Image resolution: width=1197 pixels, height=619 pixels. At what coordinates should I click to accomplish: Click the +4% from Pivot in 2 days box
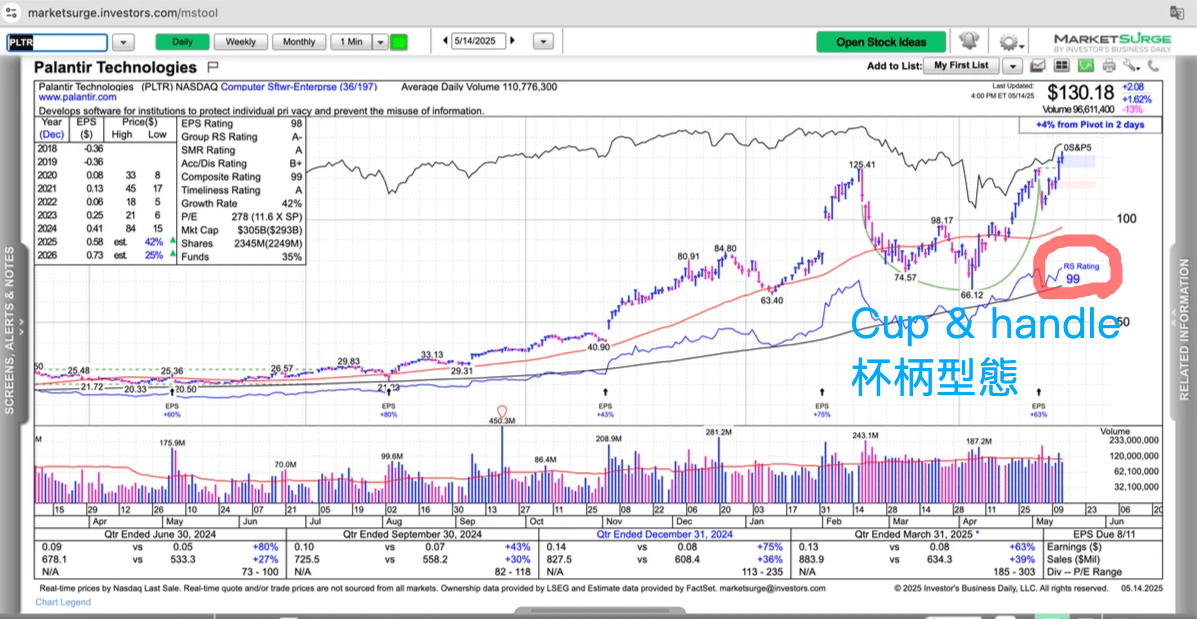[x=1090, y=125]
